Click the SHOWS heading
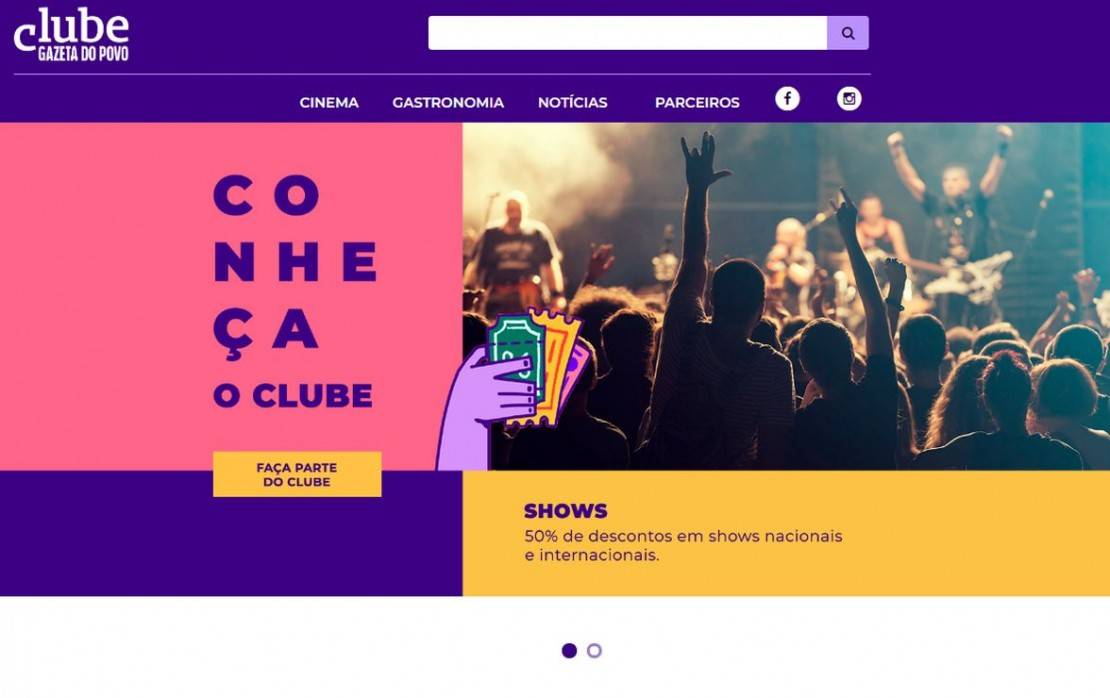The width and height of the screenshot is (1110, 698). (566, 511)
